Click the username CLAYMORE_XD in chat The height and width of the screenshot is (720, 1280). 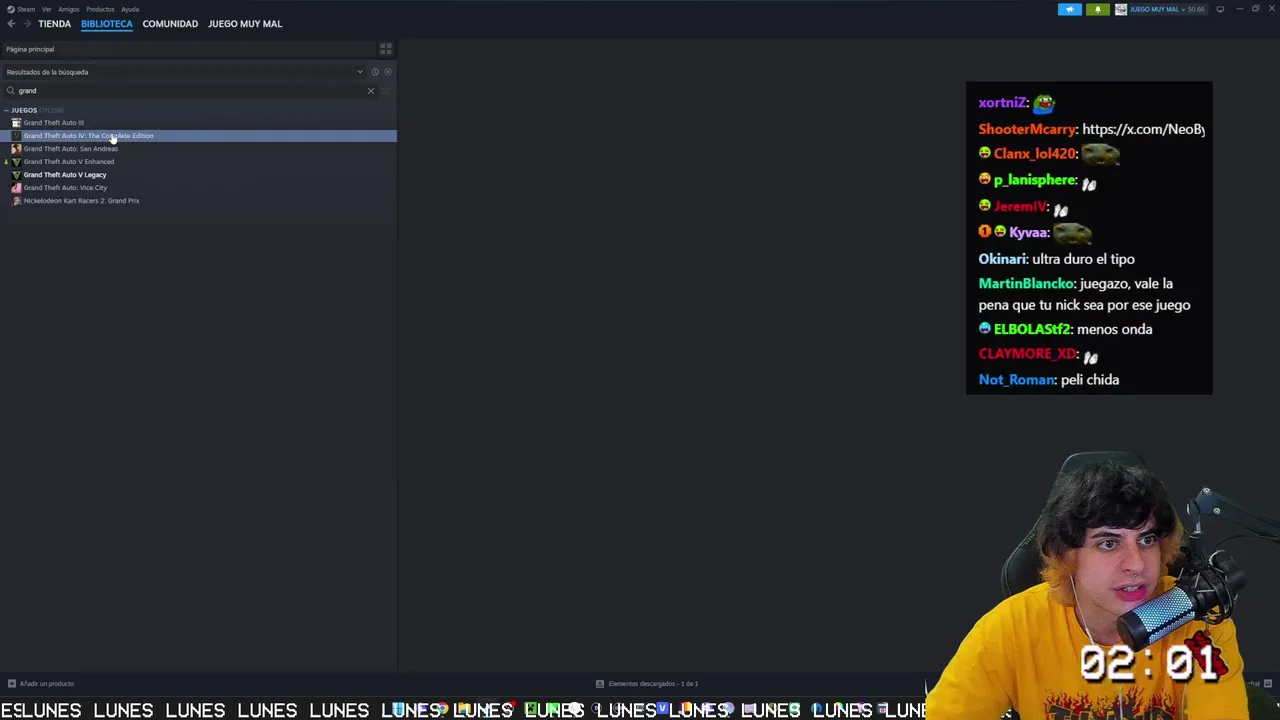point(1027,354)
